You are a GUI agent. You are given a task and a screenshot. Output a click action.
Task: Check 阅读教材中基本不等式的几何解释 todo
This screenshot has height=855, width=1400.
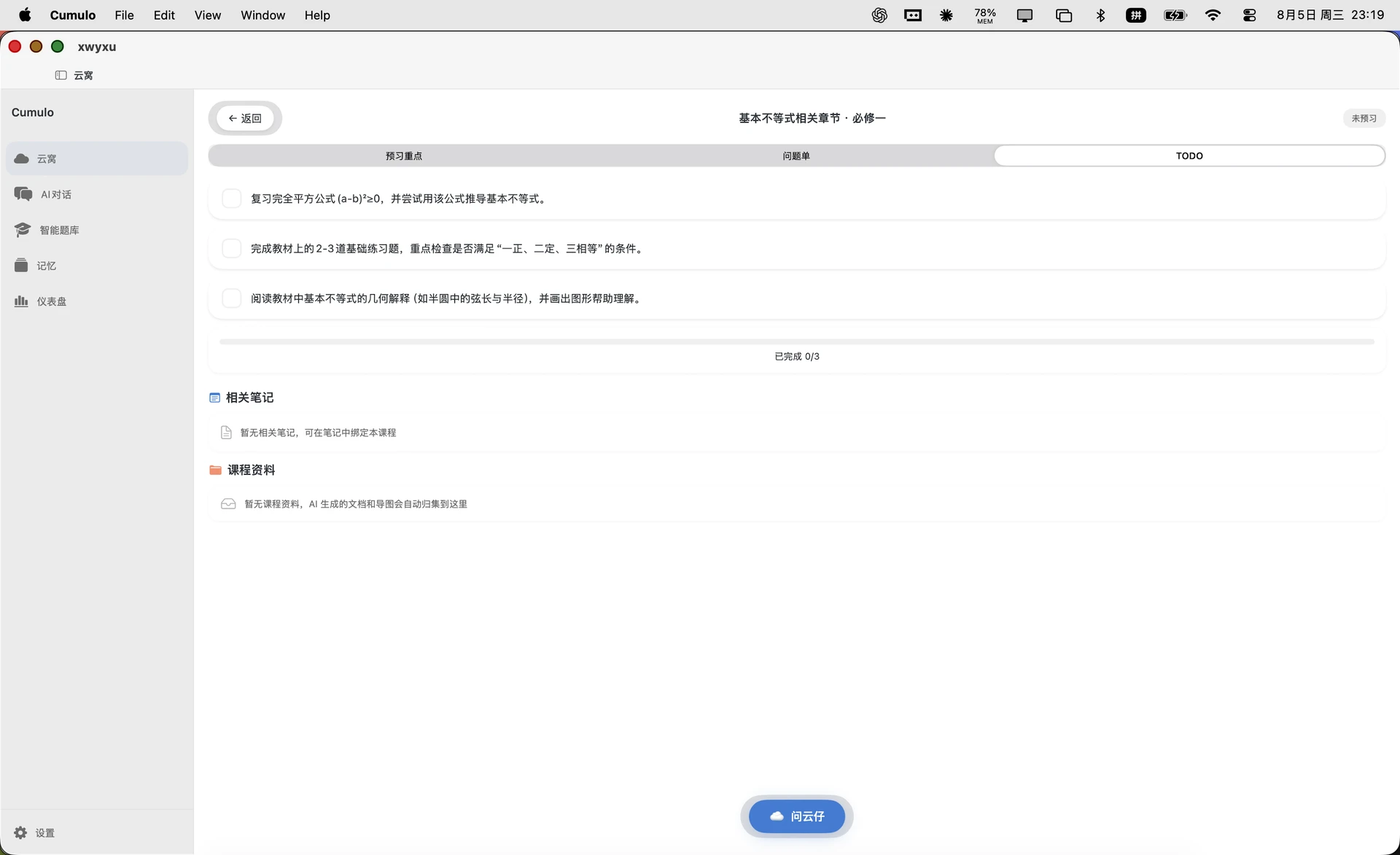click(x=231, y=298)
